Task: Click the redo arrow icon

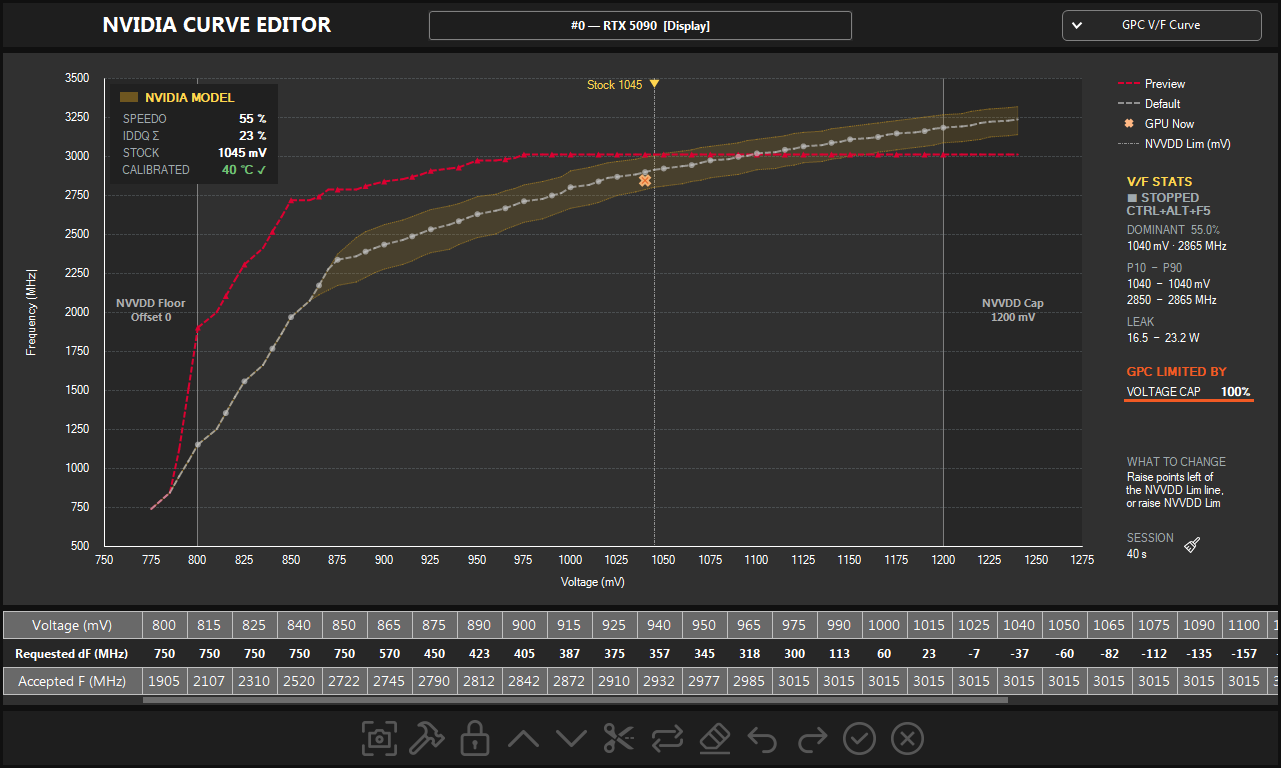Action: (x=812, y=739)
